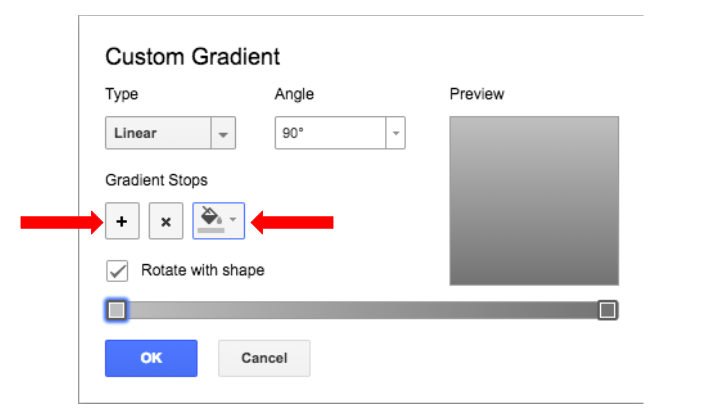The width and height of the screenshot is (717, 418).
Task: Click the Preview label text
Action: (x=477, y=95)
